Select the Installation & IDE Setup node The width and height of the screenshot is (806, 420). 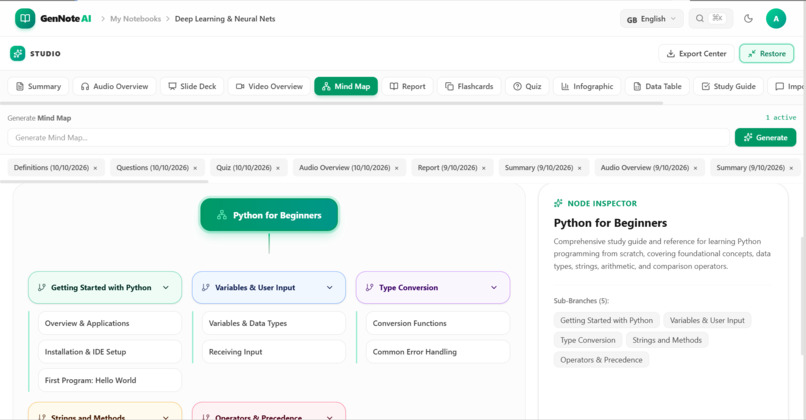coord(110,352)
